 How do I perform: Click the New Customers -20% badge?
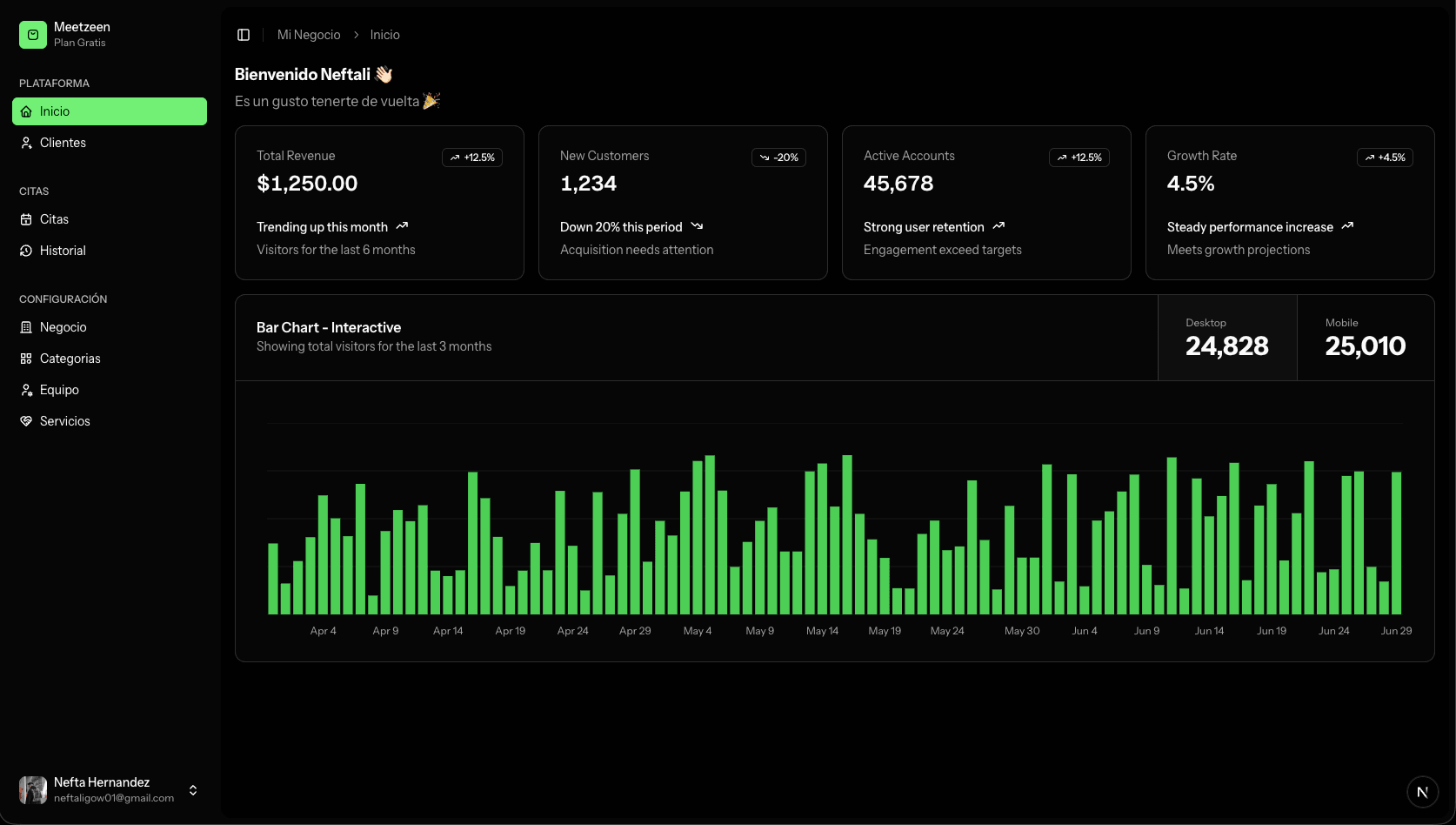tap(778, 158)
